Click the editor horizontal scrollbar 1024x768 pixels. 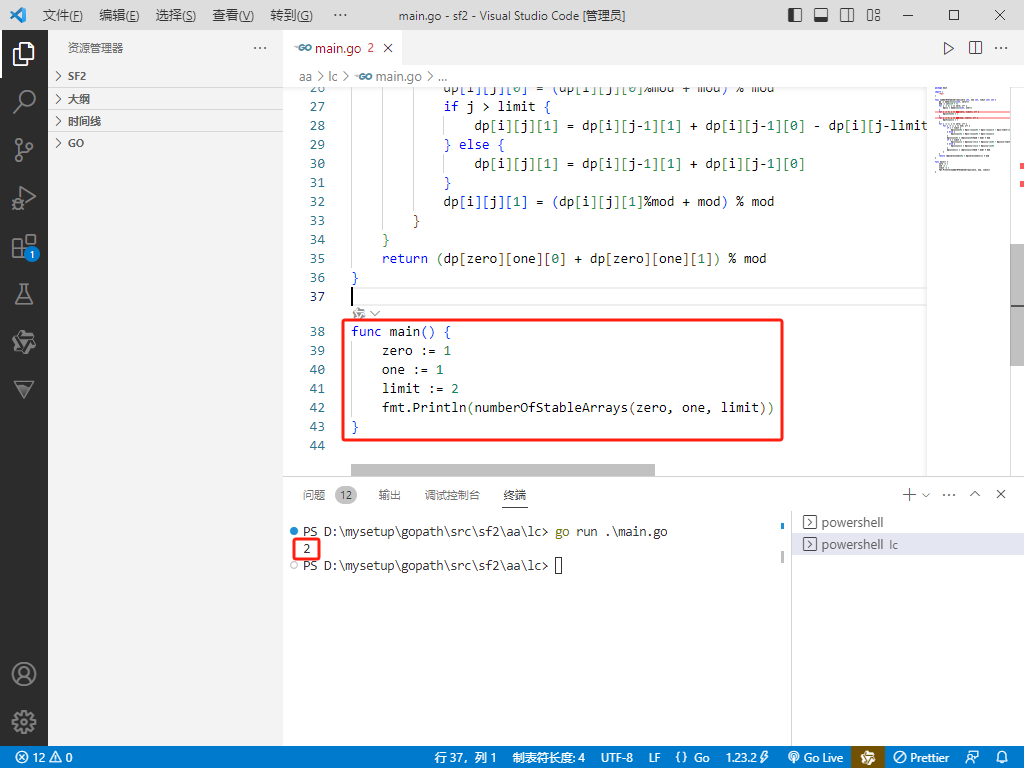coord(503,470)
